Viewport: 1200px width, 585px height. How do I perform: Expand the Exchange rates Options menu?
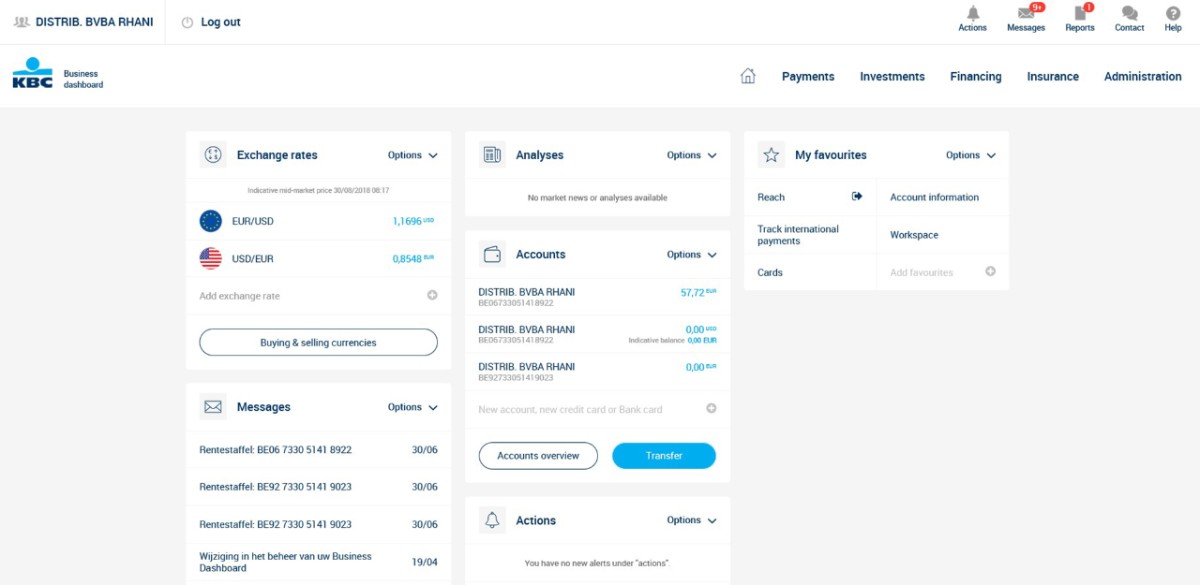point(412,155)
